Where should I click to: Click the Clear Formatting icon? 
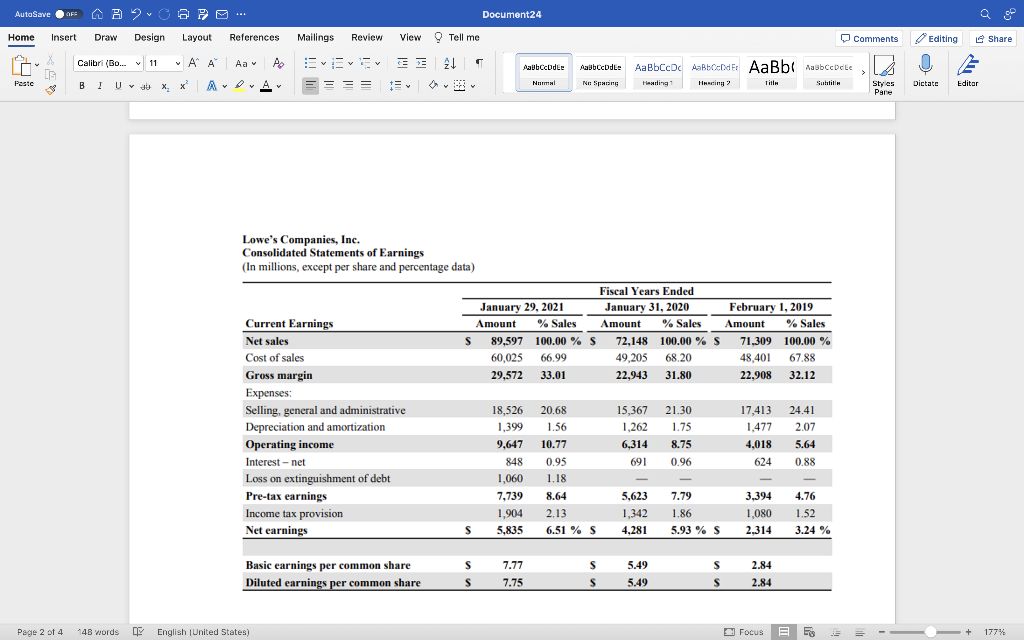(x=277, y=64)
